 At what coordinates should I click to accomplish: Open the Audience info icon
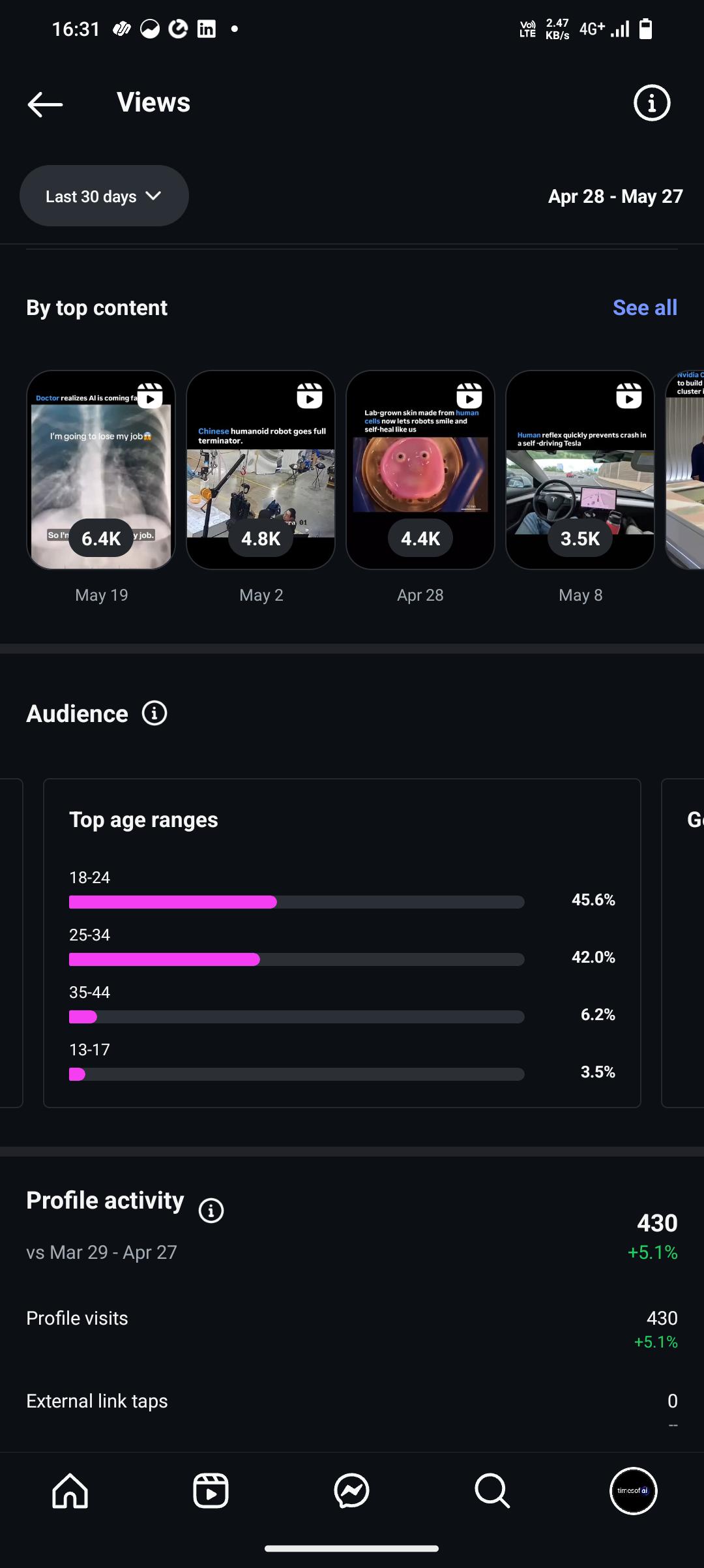154,714
